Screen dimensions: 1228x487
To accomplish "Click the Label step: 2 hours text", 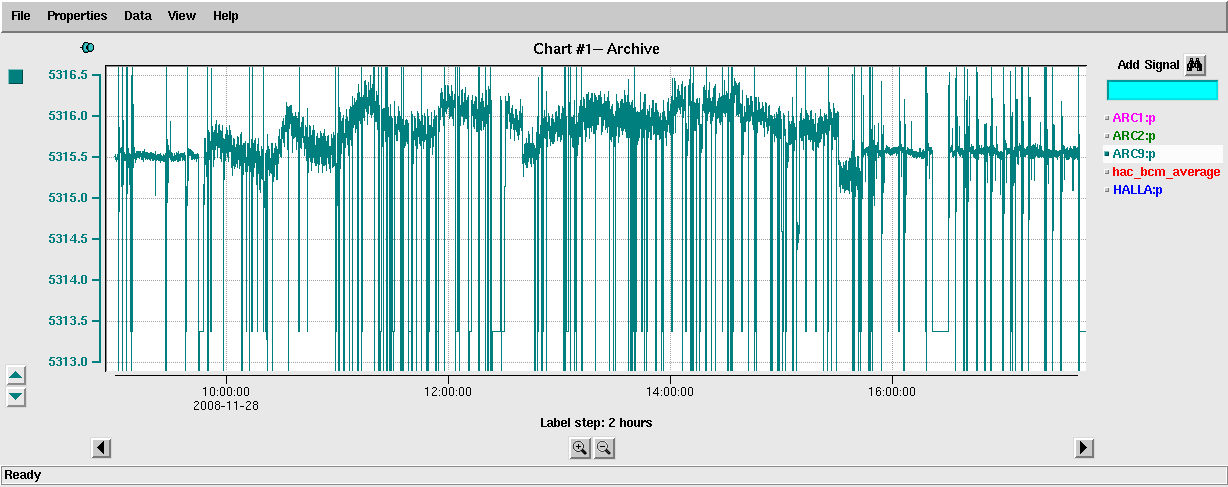I will tap(596, 423).
